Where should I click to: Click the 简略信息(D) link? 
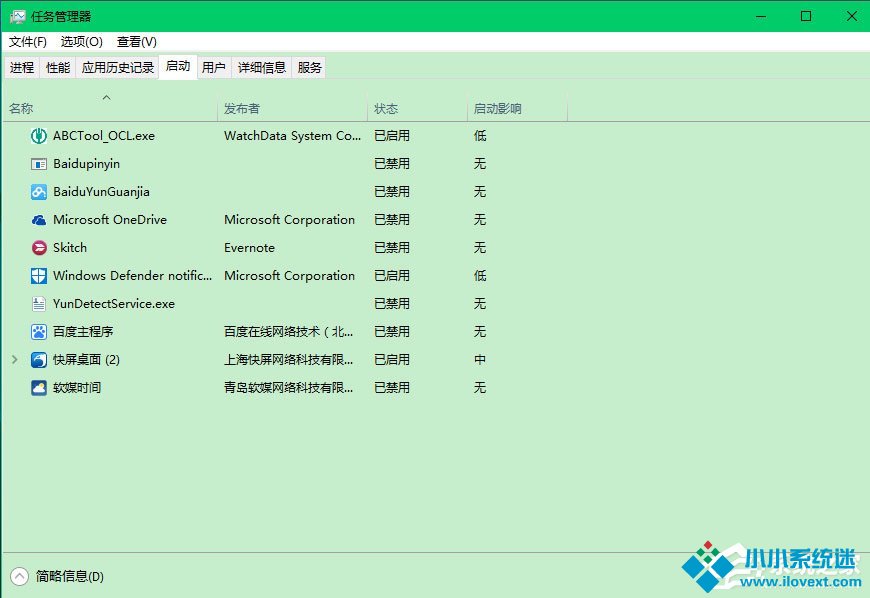(70, 576)
